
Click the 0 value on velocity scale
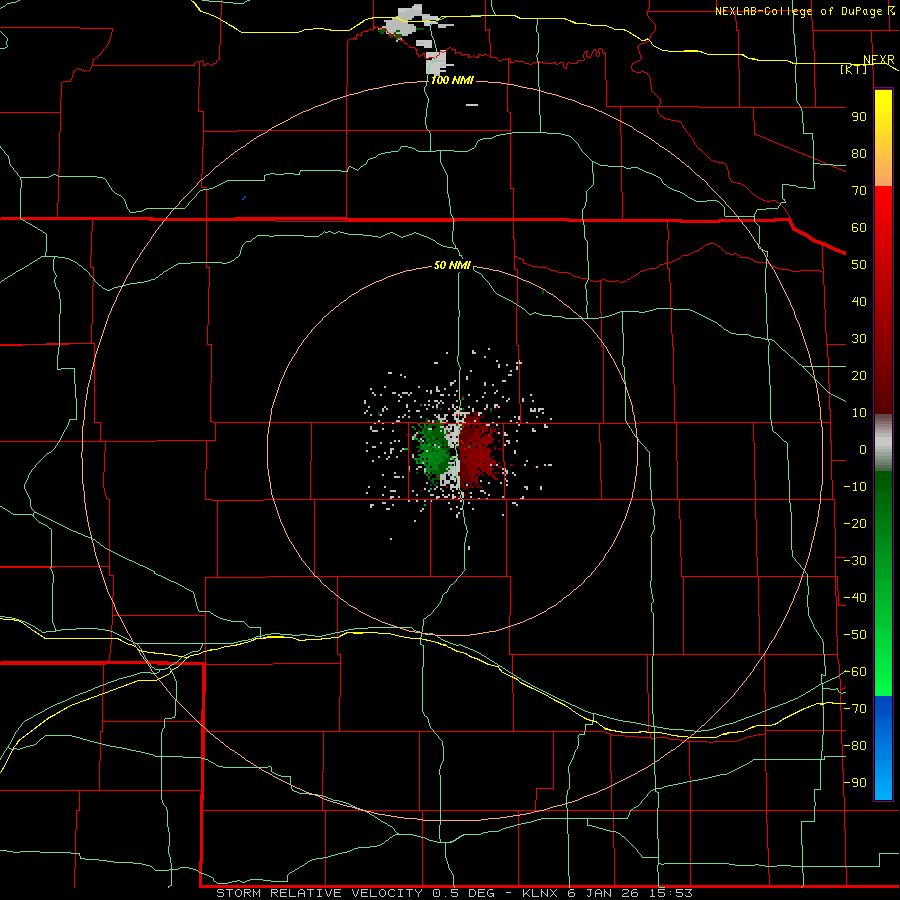click(x=863, y=450)
